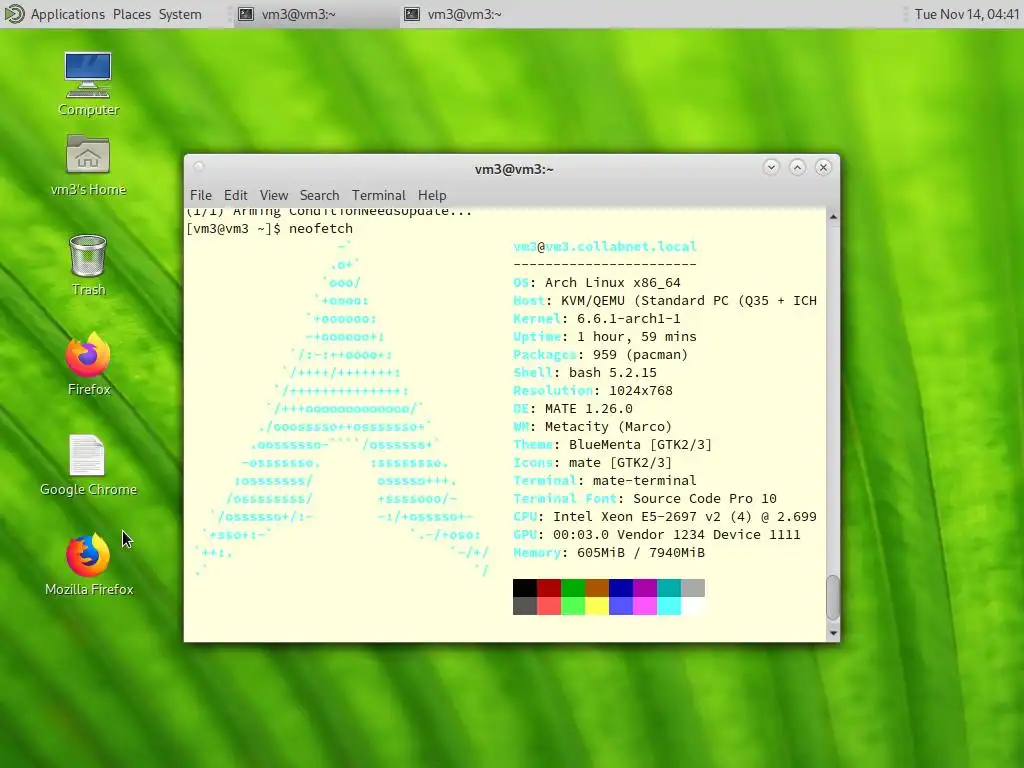Click the dark red color block in neofetch output
Viewport: 1024px width, 768px height.
549,588
